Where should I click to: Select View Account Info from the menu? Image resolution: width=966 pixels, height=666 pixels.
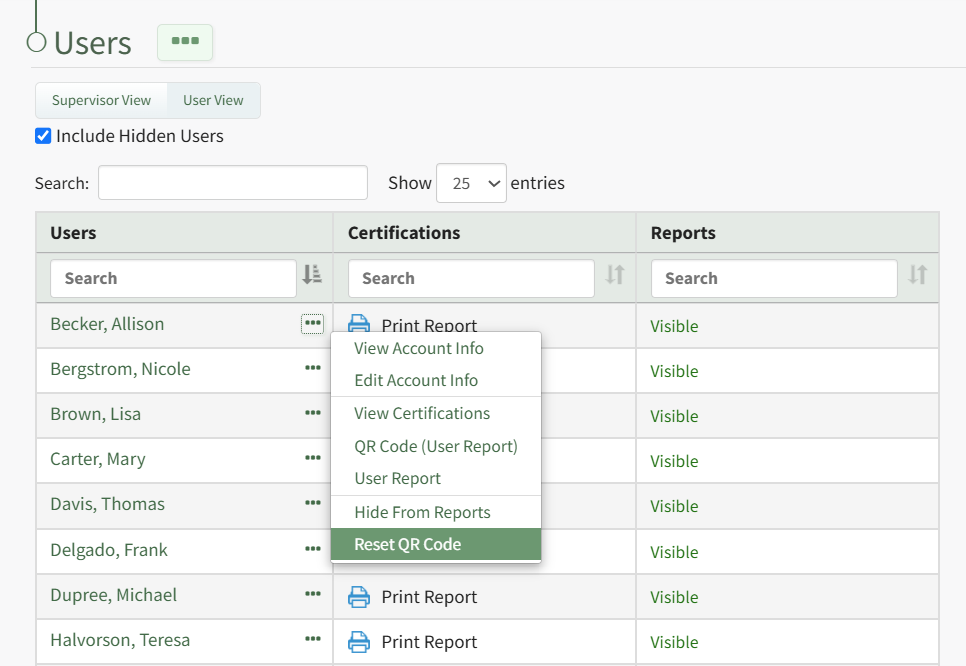click(436, 349)
